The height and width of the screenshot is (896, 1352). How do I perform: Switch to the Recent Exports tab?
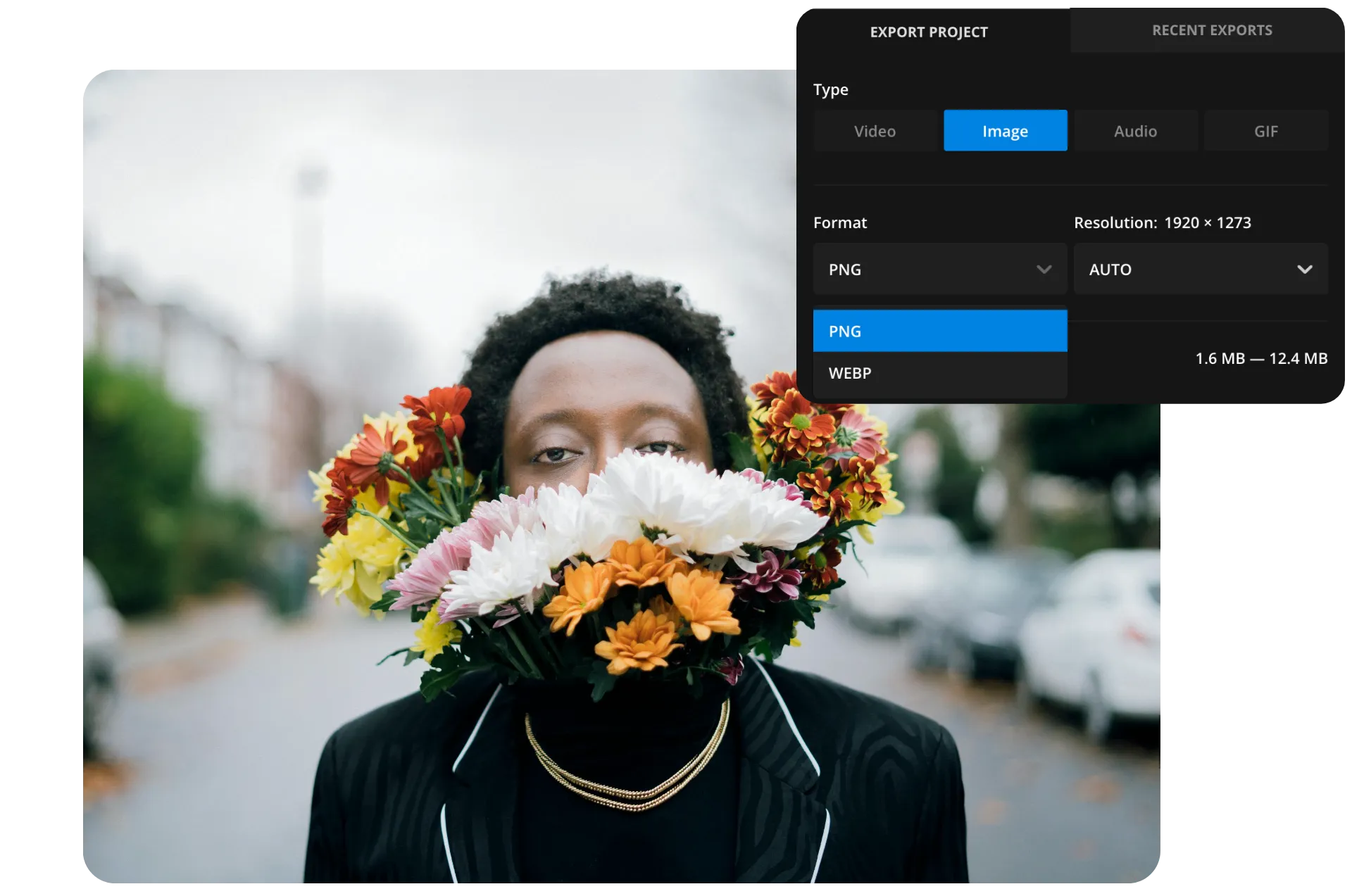tap(1213, 30)
